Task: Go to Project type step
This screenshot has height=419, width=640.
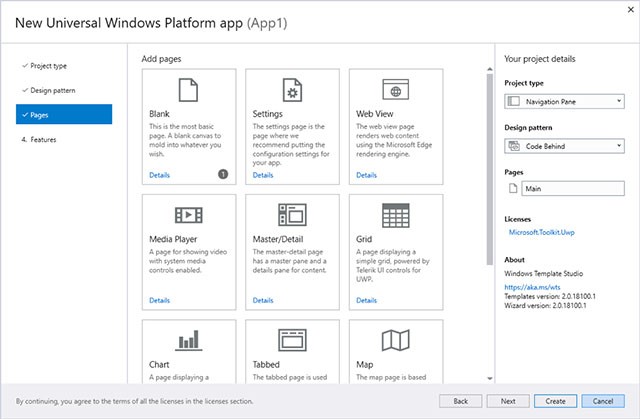Action: [49, 65]
